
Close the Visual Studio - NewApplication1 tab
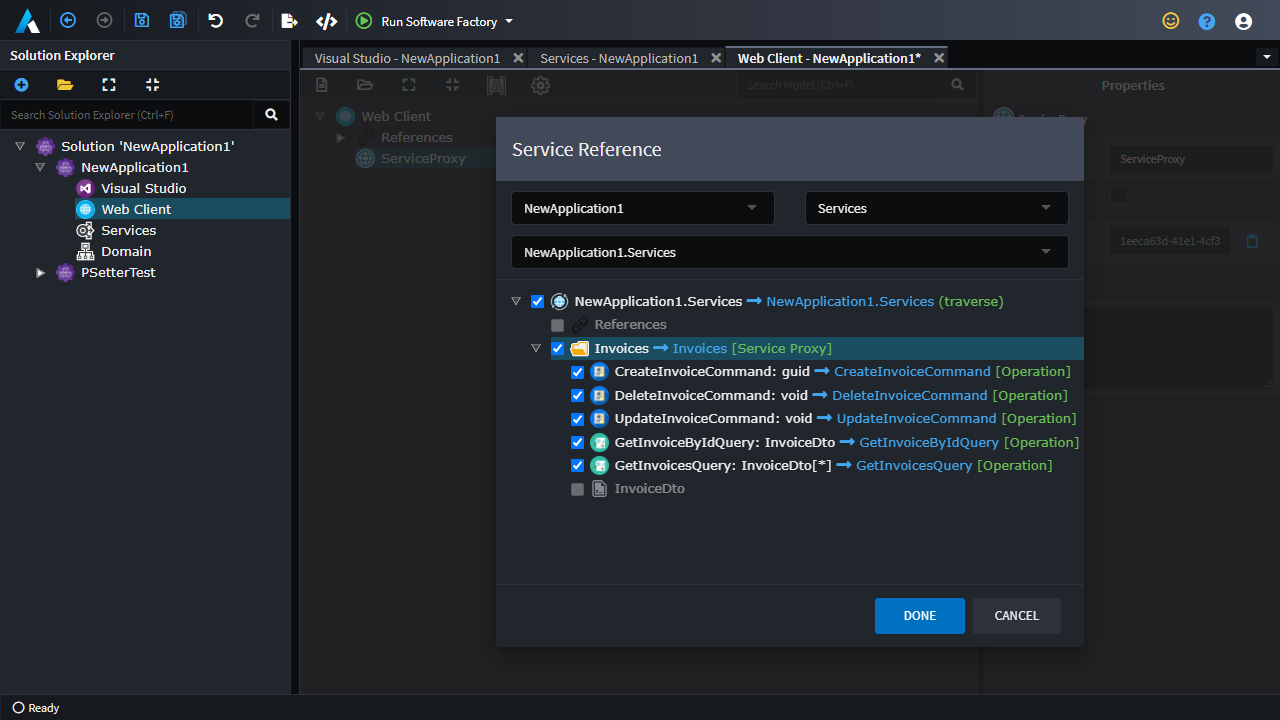click(x=518, y=58)
